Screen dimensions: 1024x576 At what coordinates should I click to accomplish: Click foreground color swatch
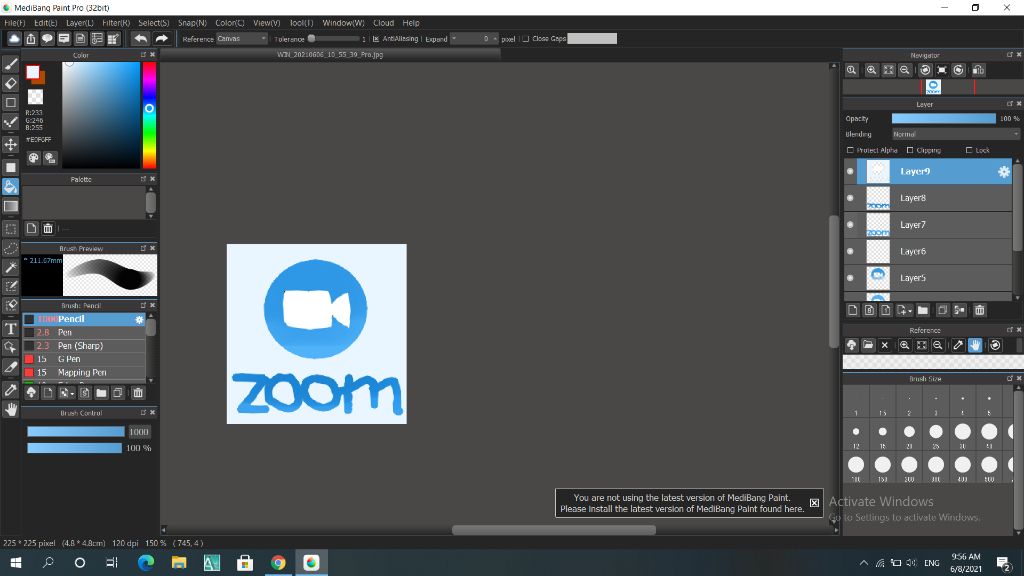tap(33, 72)
